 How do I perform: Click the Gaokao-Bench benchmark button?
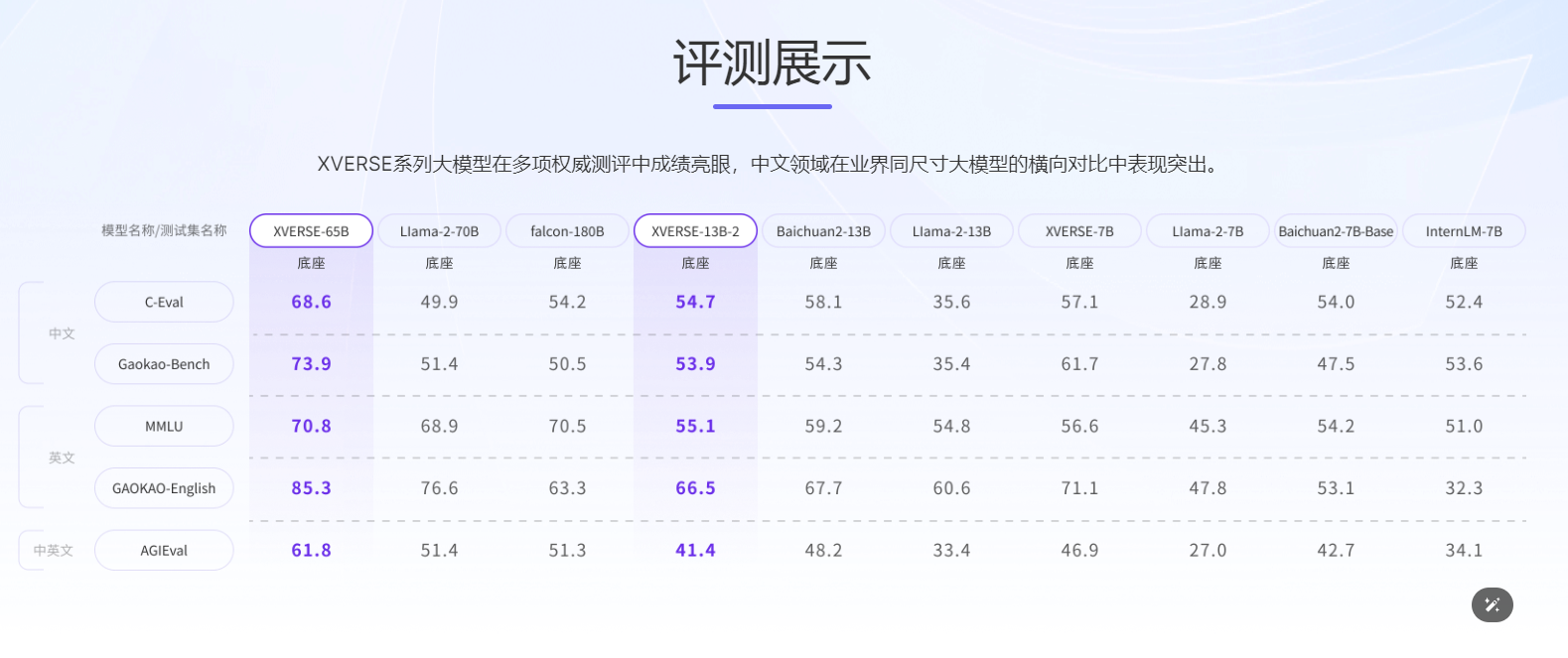point(164,364)
